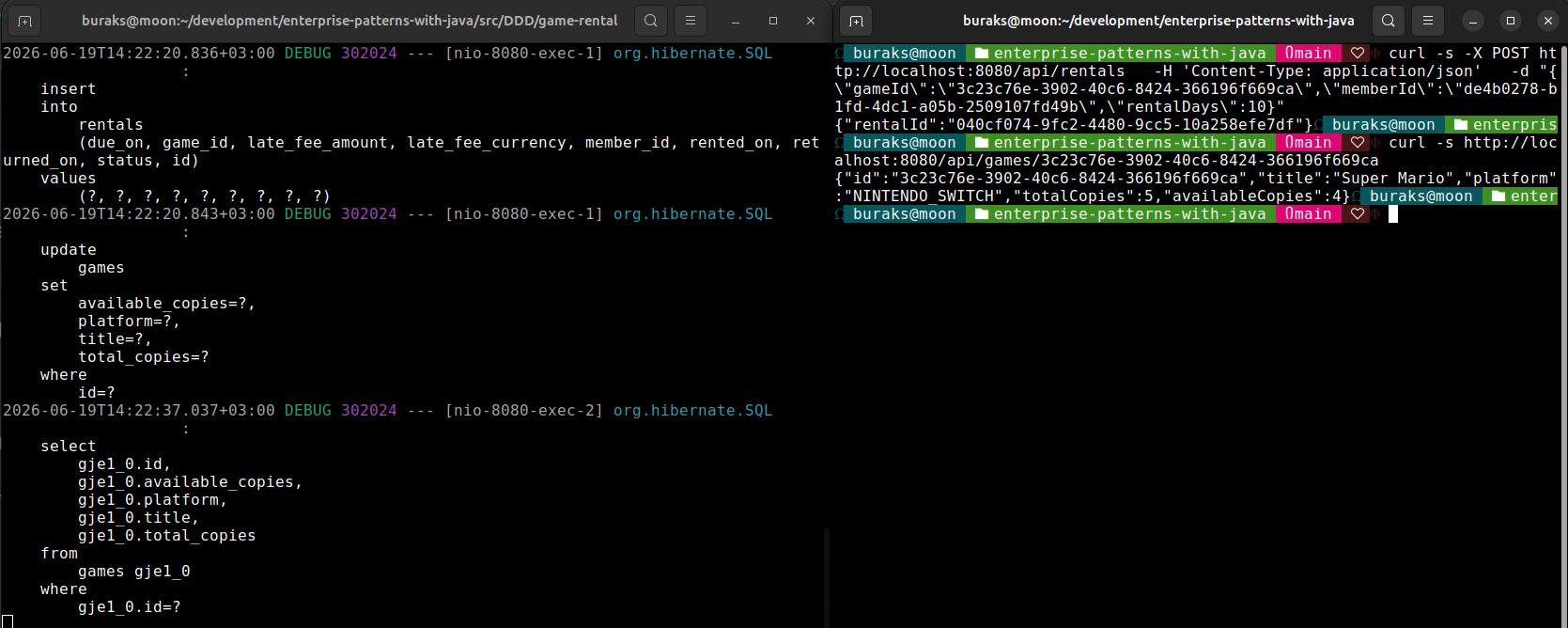Click the first 'buraks@moon' prompt segment
This screenshot has height=628, width=1568.
point(904,54)
